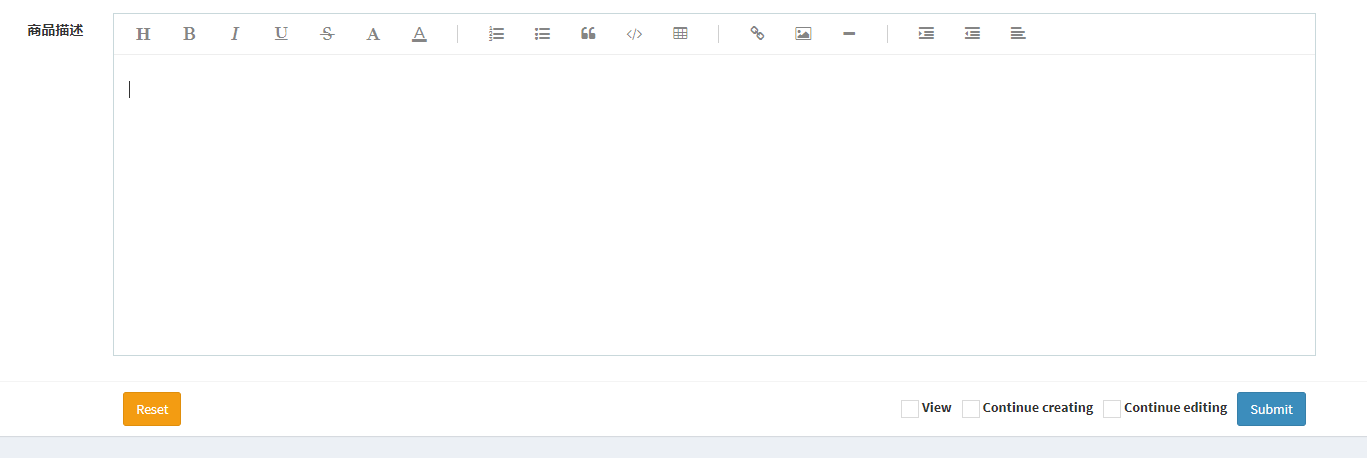Click the 商品描述 field label

coord(56,31)
